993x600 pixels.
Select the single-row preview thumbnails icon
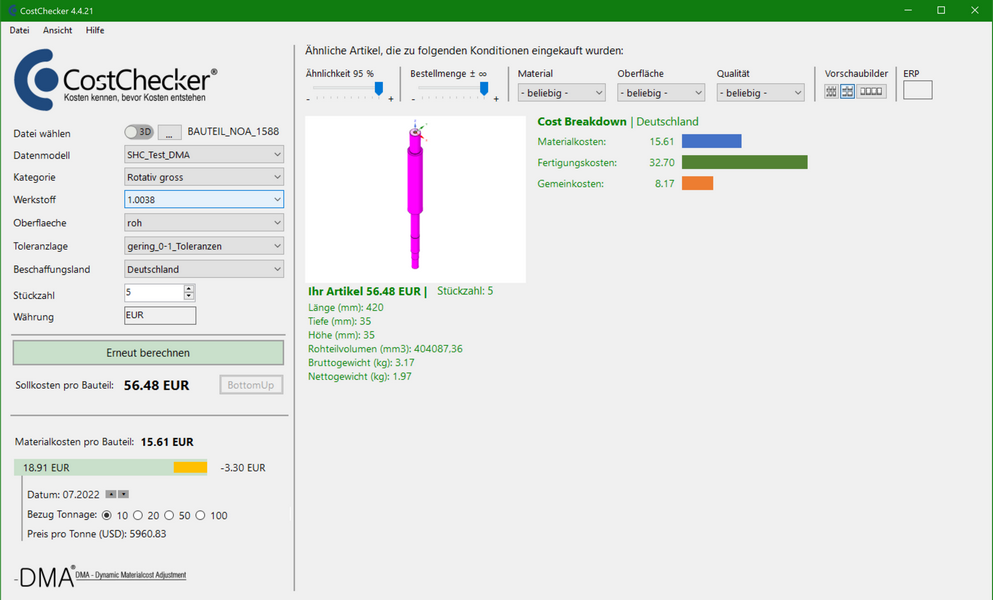click(871, 91)
